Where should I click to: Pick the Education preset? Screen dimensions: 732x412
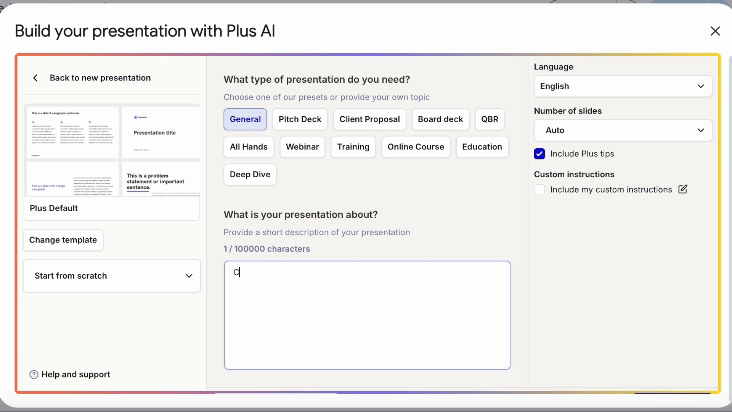click(x=482, y=147)
